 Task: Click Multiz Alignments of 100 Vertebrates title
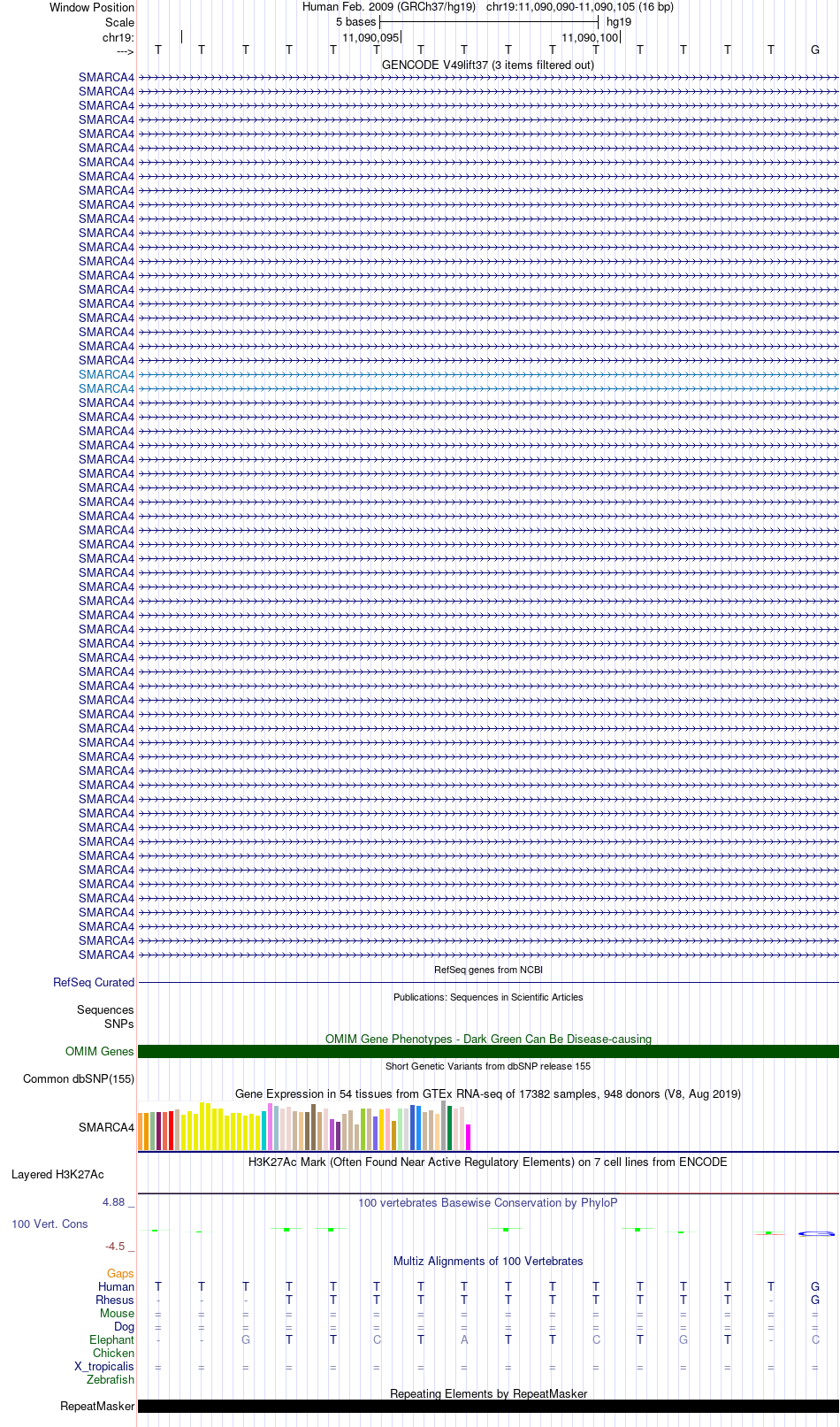click(488, 1261)
